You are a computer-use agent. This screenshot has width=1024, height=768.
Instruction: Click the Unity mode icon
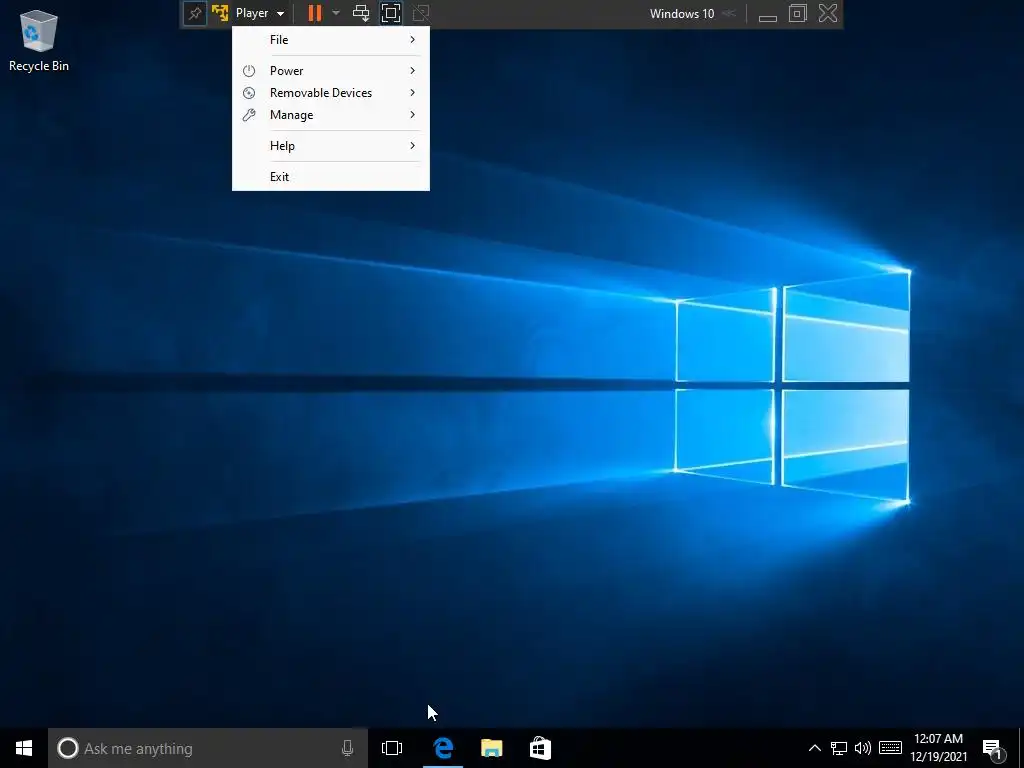(421, 13)
